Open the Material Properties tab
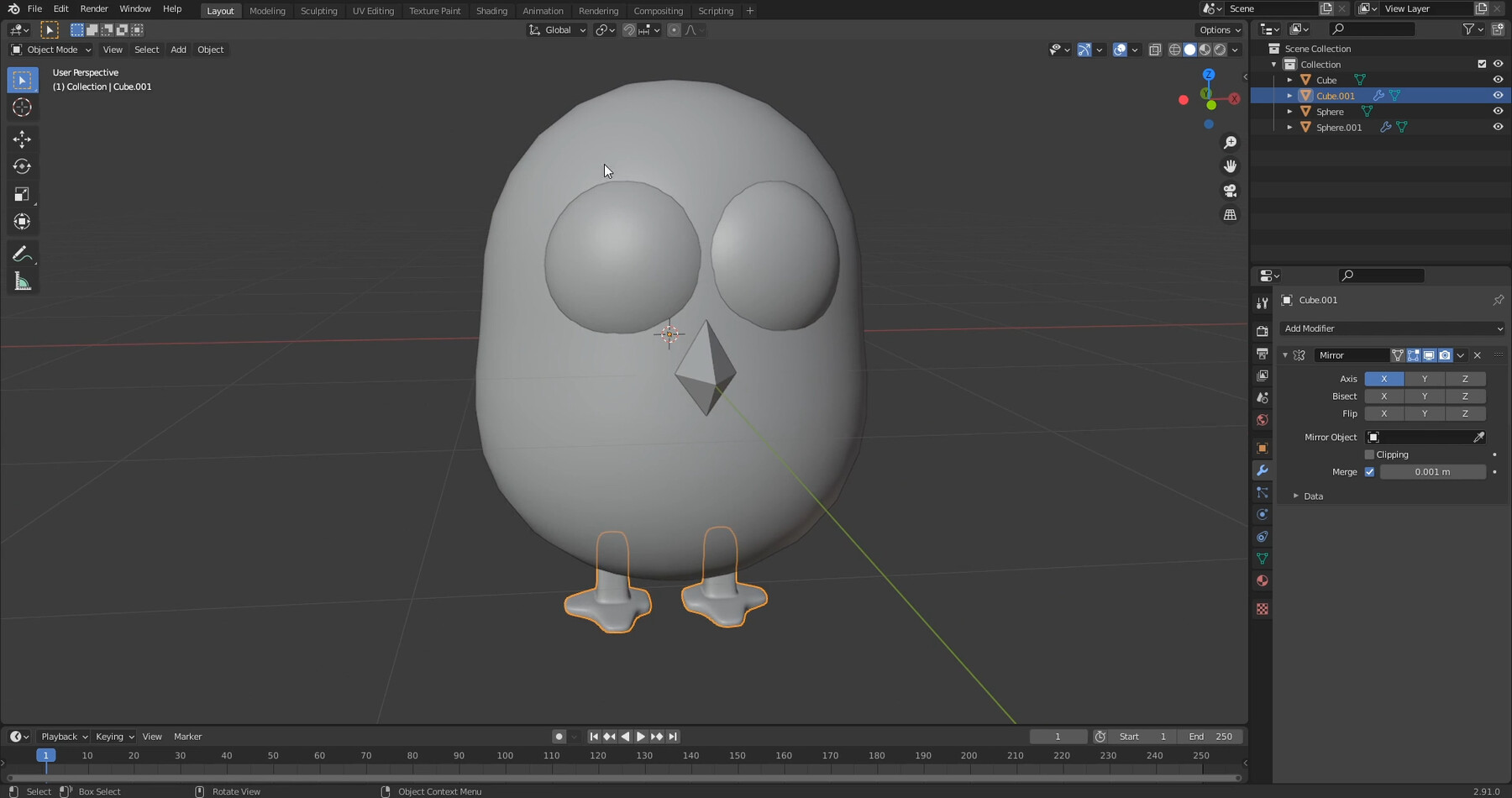This screenshot has width=1512, height=798. pos(1263,580)
